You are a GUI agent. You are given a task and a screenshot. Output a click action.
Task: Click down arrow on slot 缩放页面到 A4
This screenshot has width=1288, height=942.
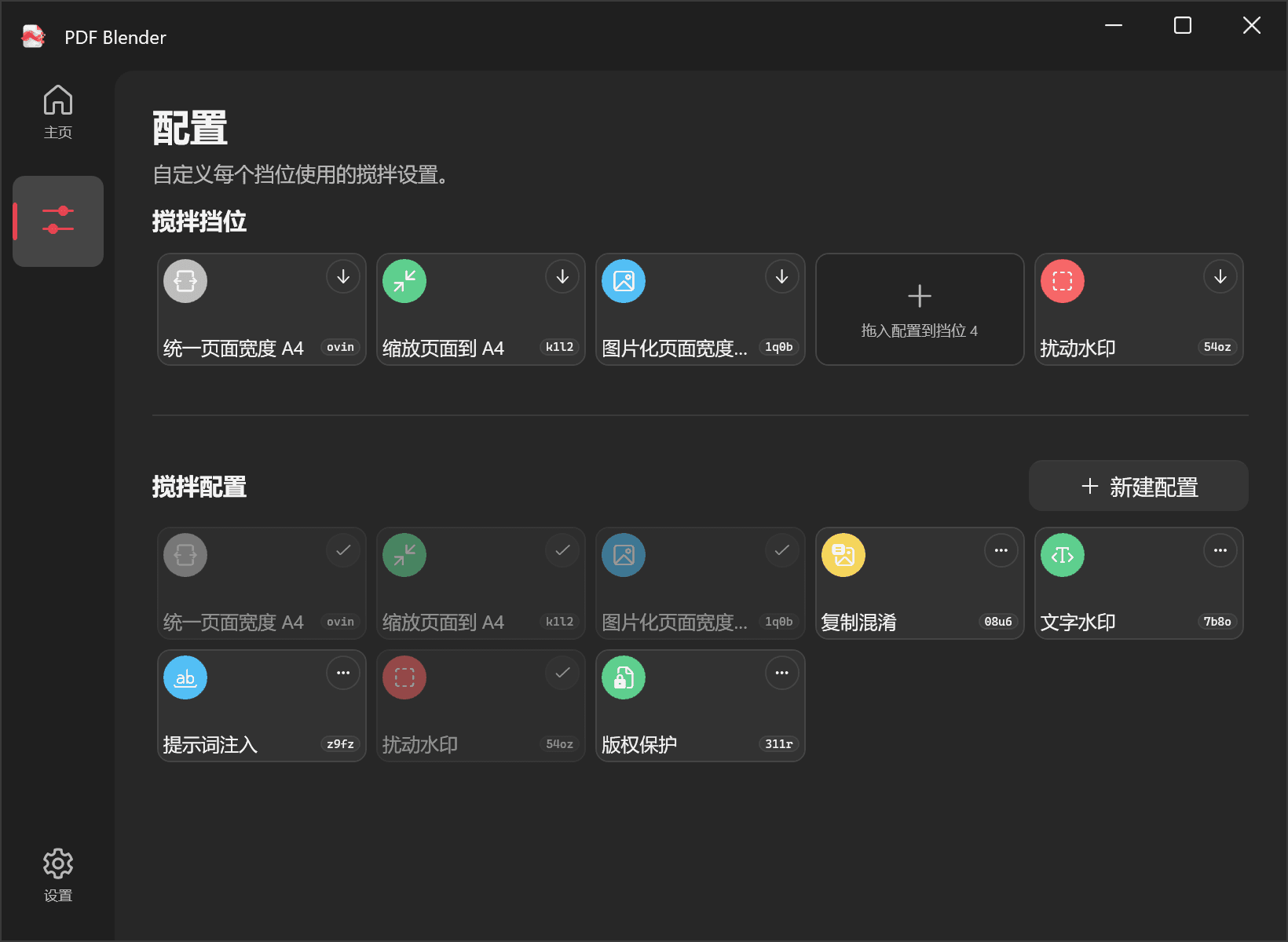562,276
